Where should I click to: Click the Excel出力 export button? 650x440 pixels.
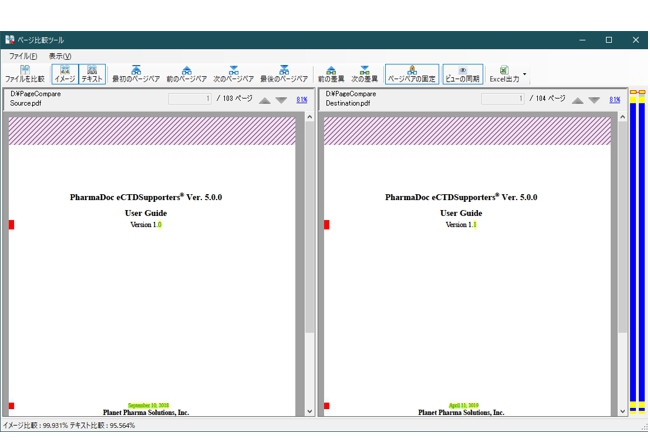click(504, 74)
